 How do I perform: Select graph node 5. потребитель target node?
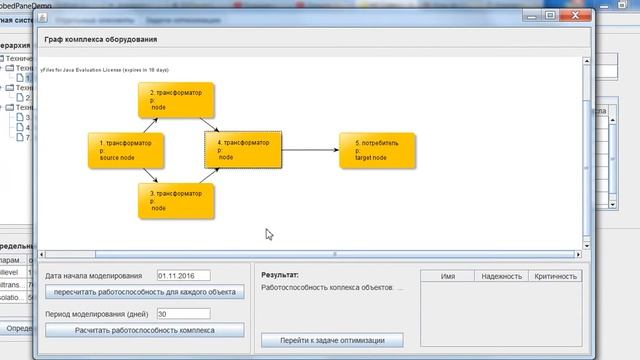378,151
